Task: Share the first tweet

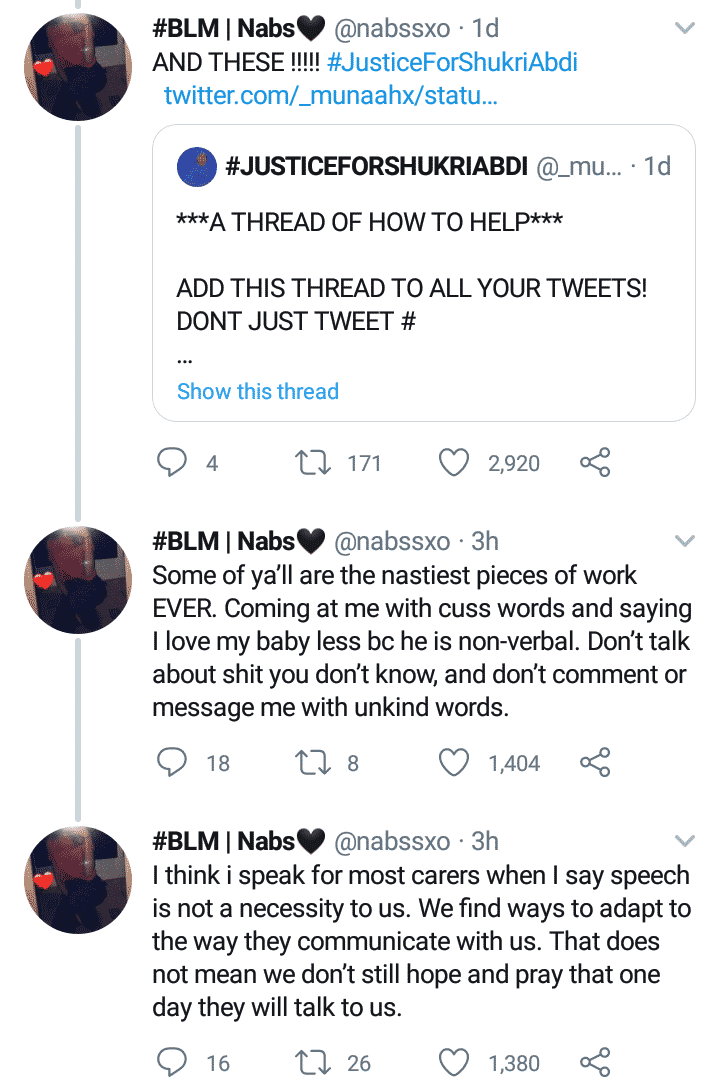Action: point(595,462)
